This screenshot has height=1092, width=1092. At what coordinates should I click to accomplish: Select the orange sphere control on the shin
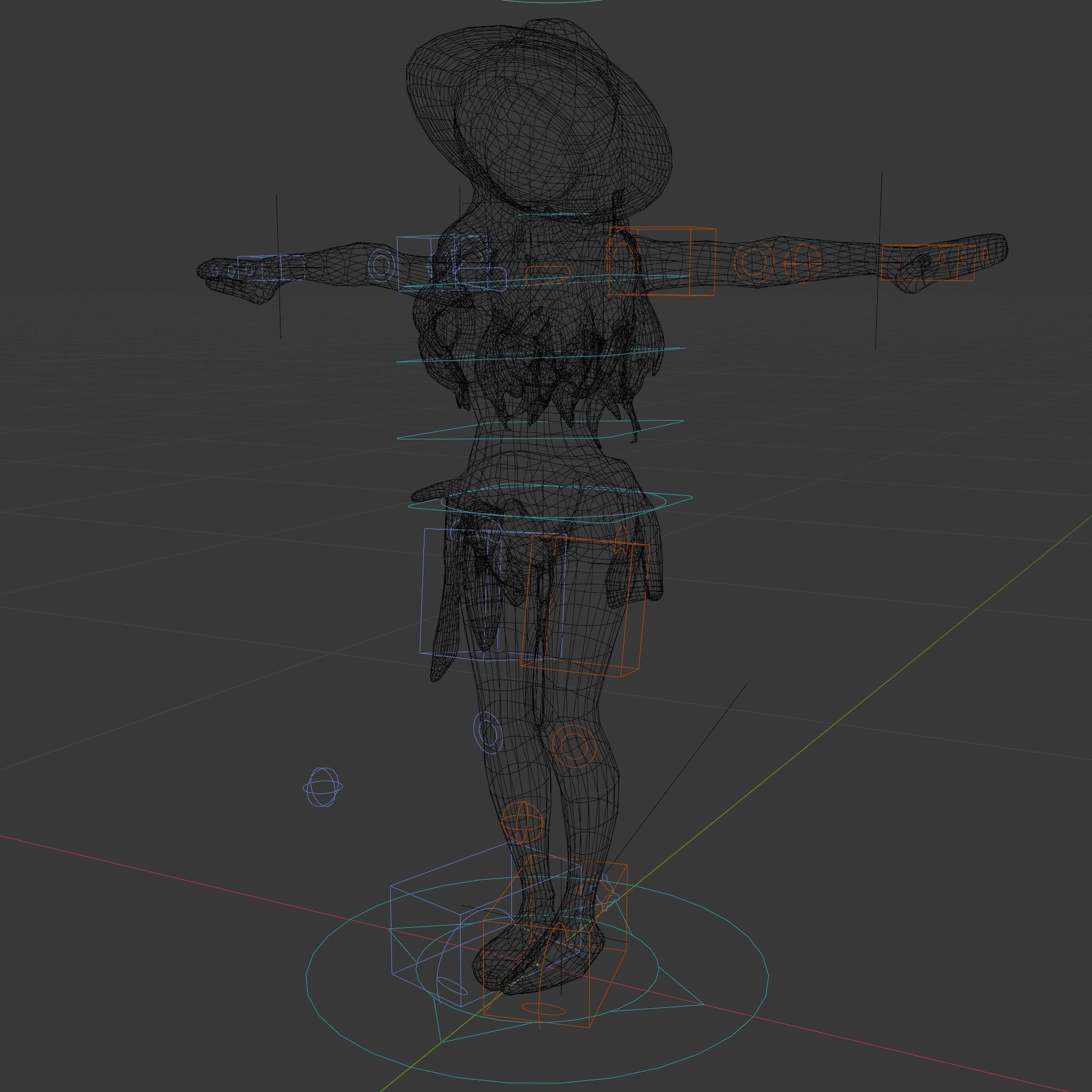tap(521, 822)
